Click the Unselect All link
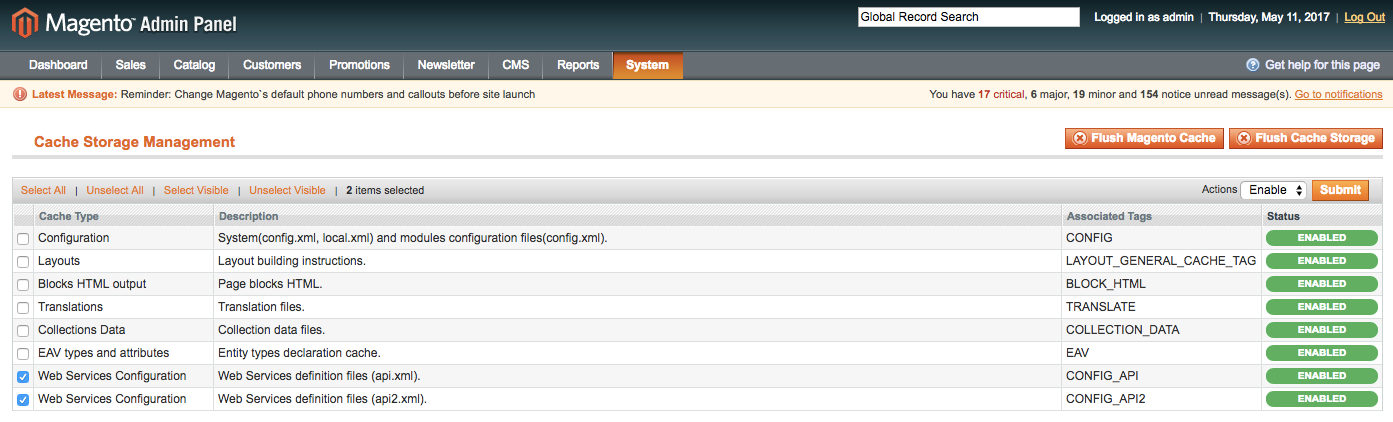This screenshot has width=1393, height=422. tap(115, 190)
